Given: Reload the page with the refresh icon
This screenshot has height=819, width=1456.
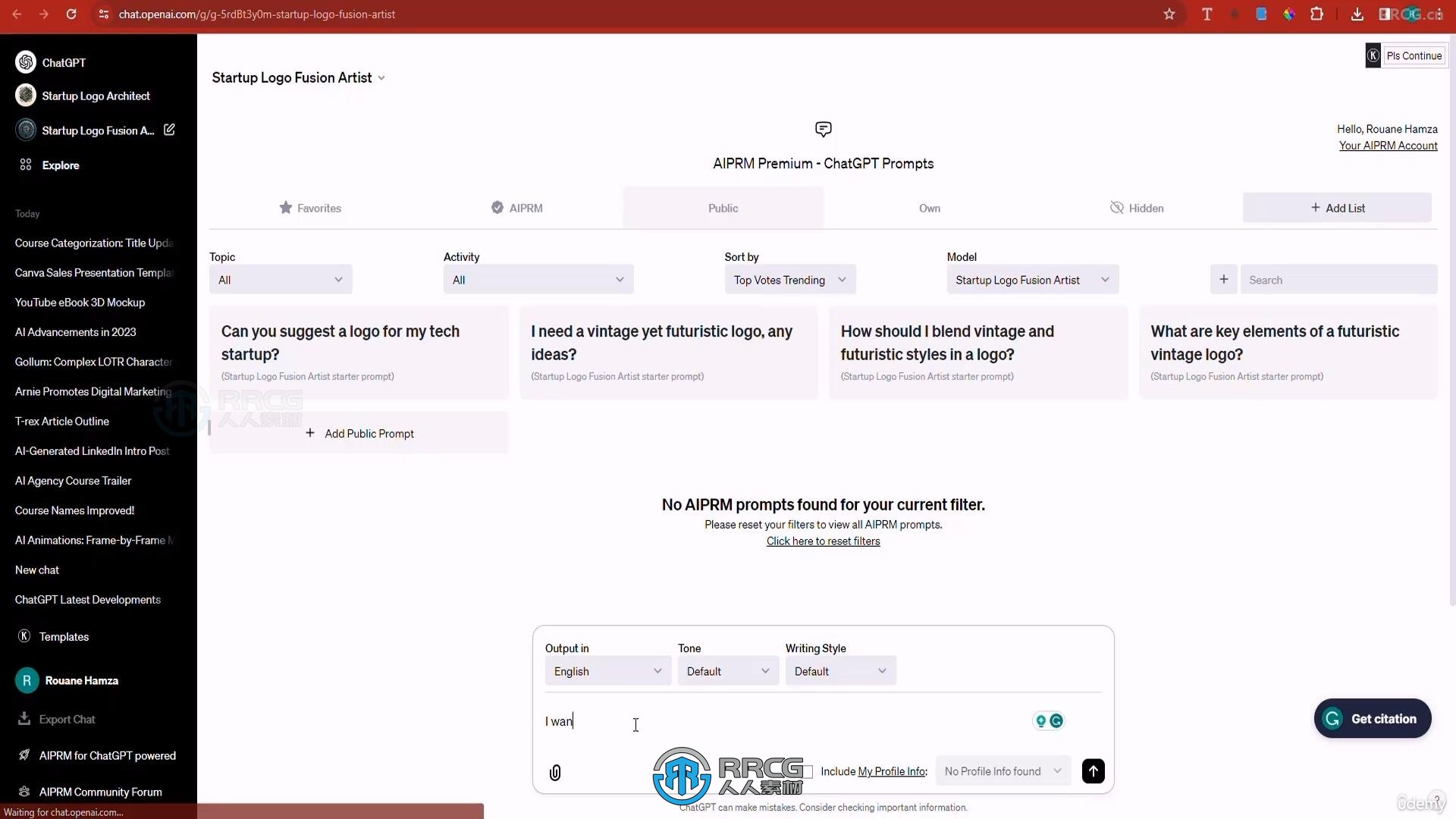Looking at the screenshot, I should tap(71, 14).
